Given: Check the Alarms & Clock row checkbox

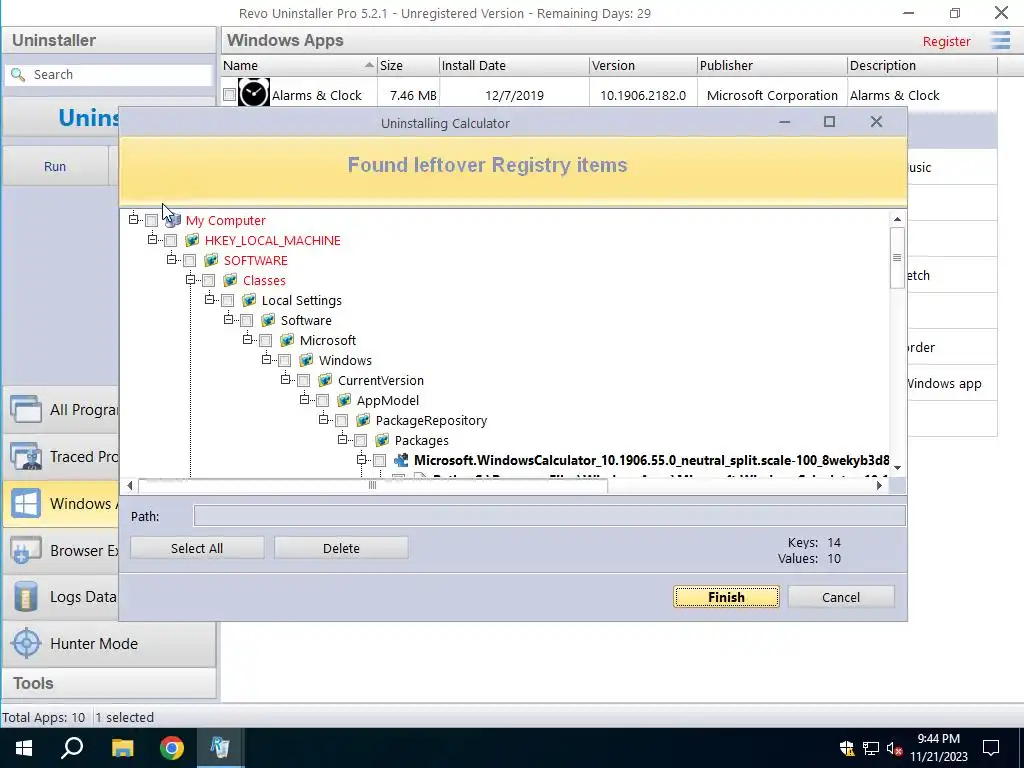Looking at the screenshot, I should 229,95.
